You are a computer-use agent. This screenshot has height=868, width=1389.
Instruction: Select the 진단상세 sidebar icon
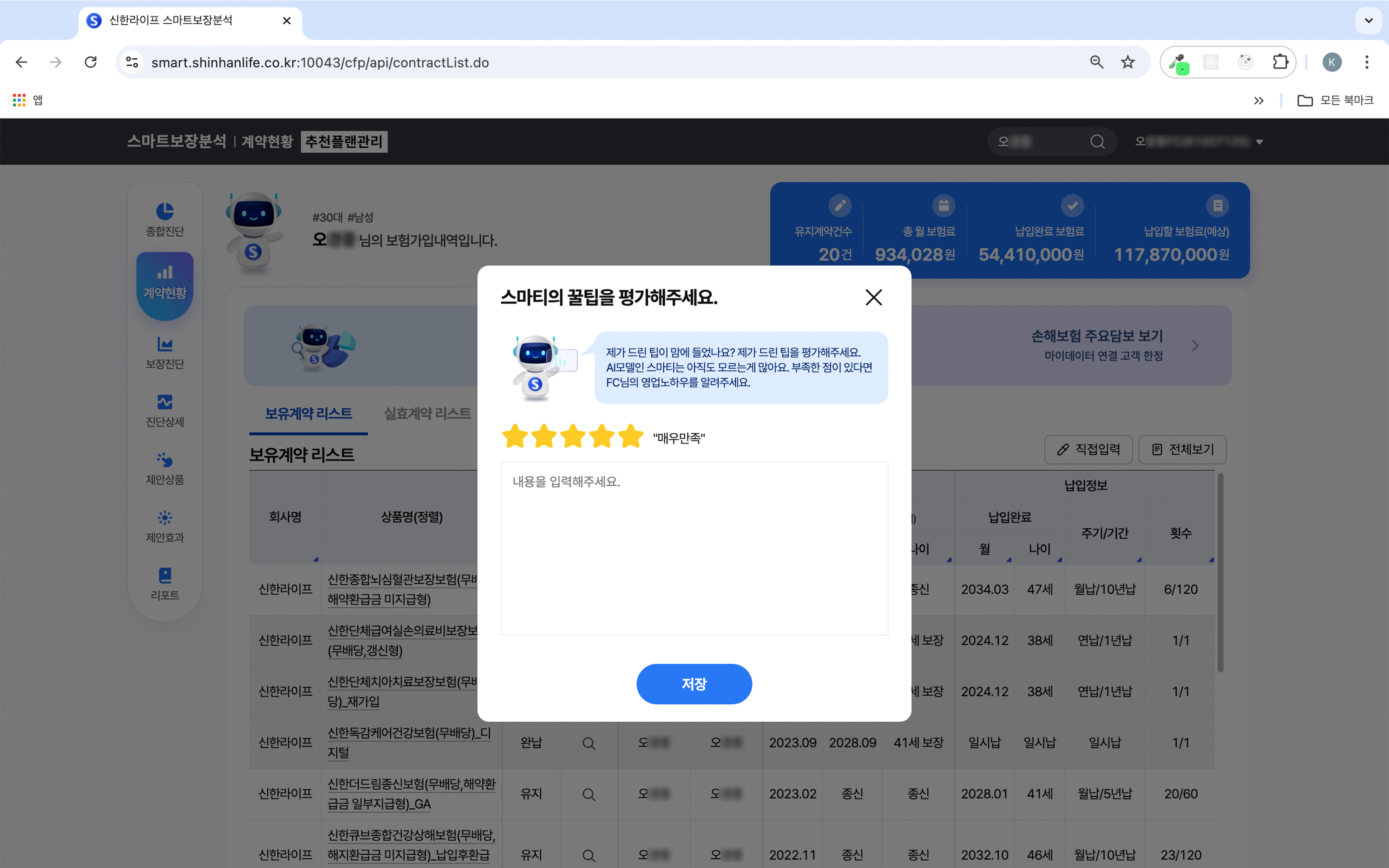pos(165,409)
